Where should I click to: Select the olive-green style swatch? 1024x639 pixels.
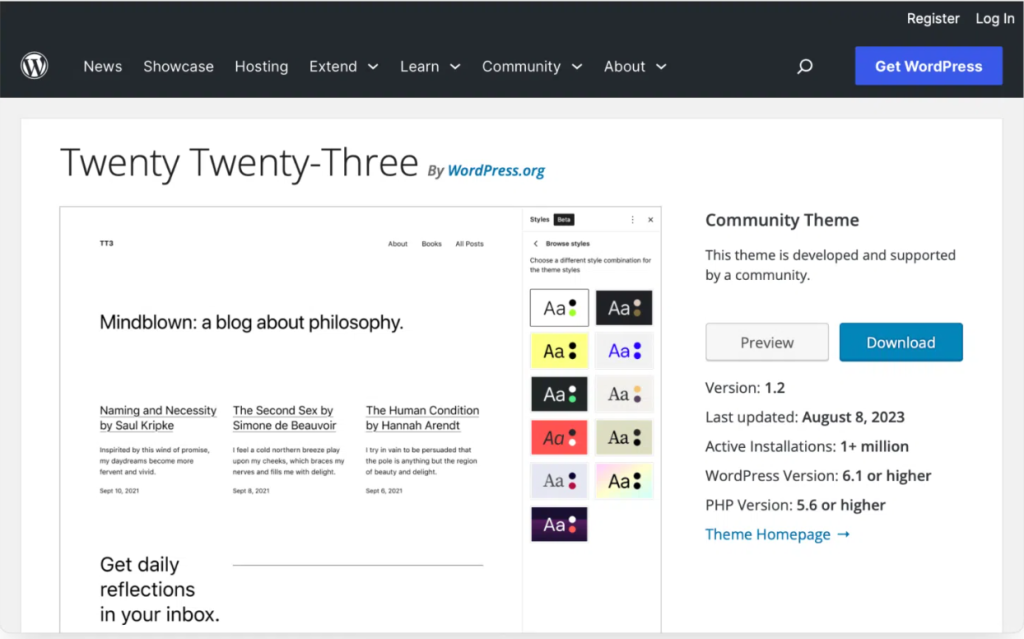[x=624, y=437]
